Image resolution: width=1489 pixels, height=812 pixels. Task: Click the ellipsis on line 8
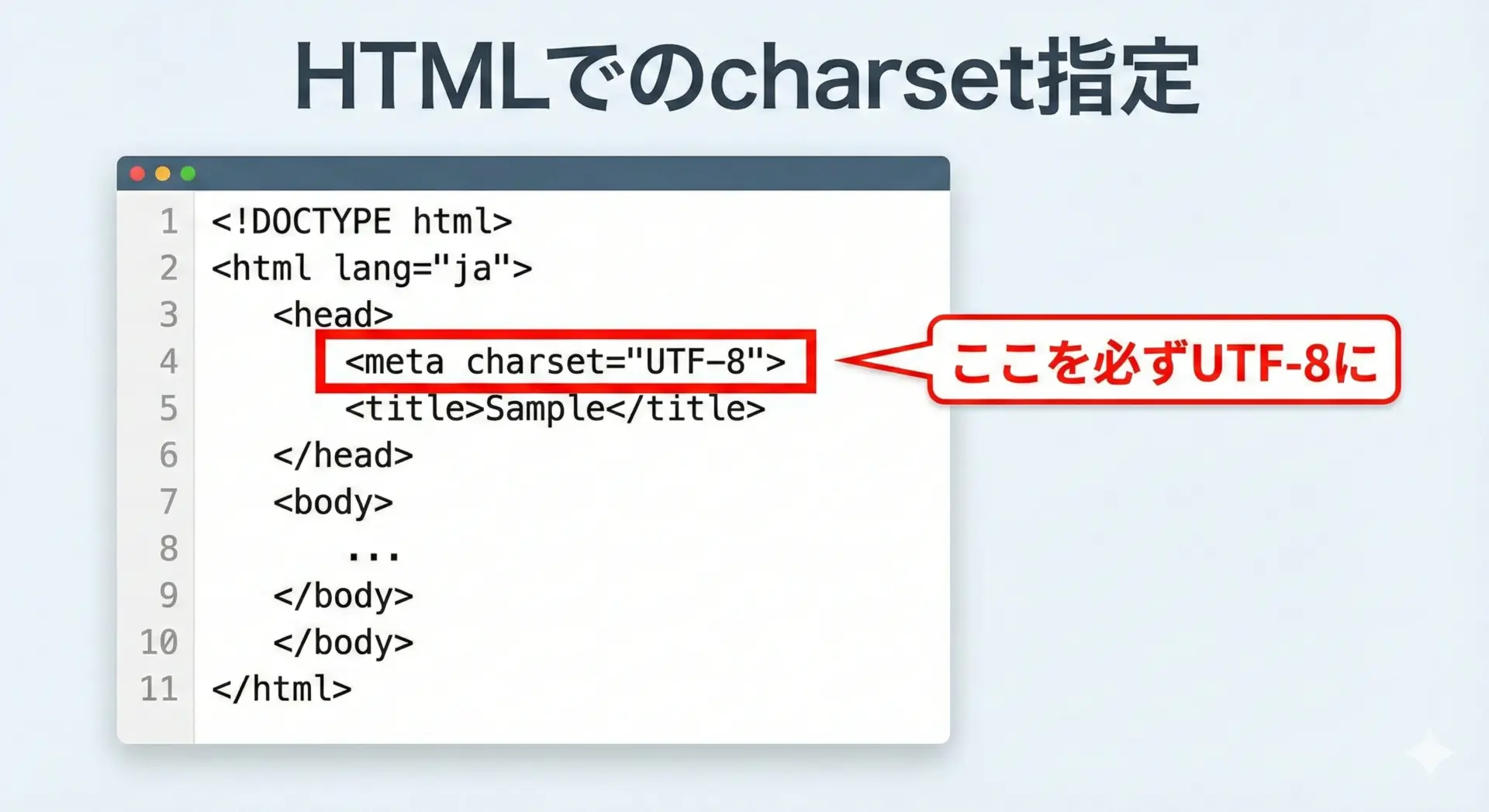click(373, 554)
